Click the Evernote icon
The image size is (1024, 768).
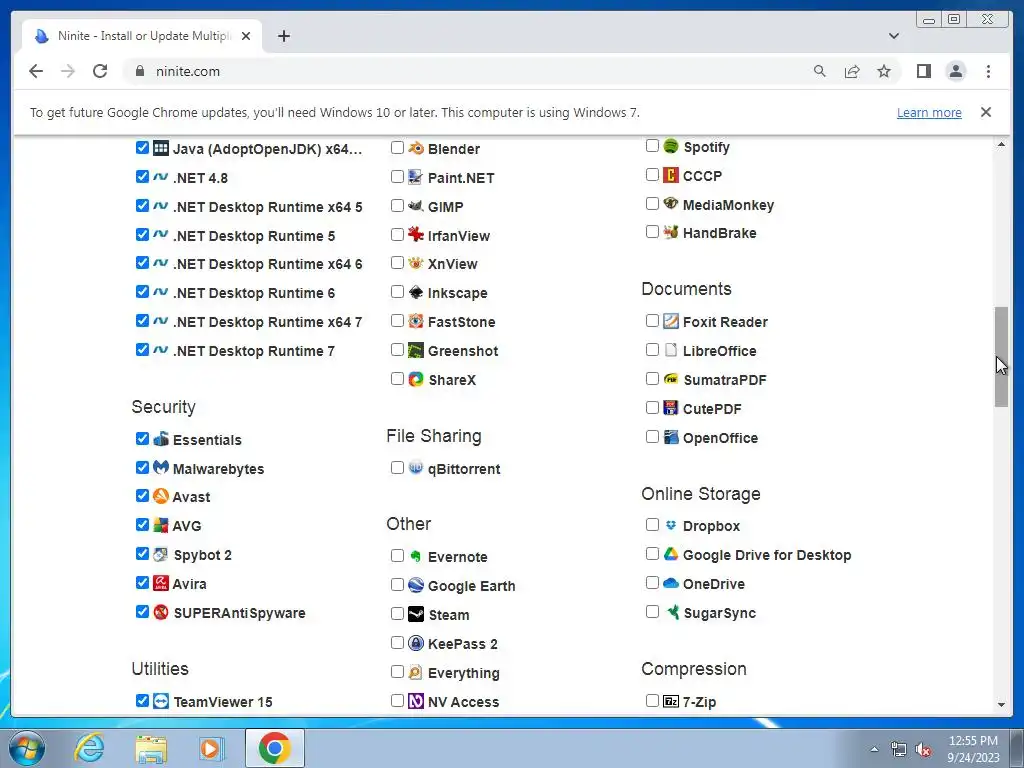415,556
